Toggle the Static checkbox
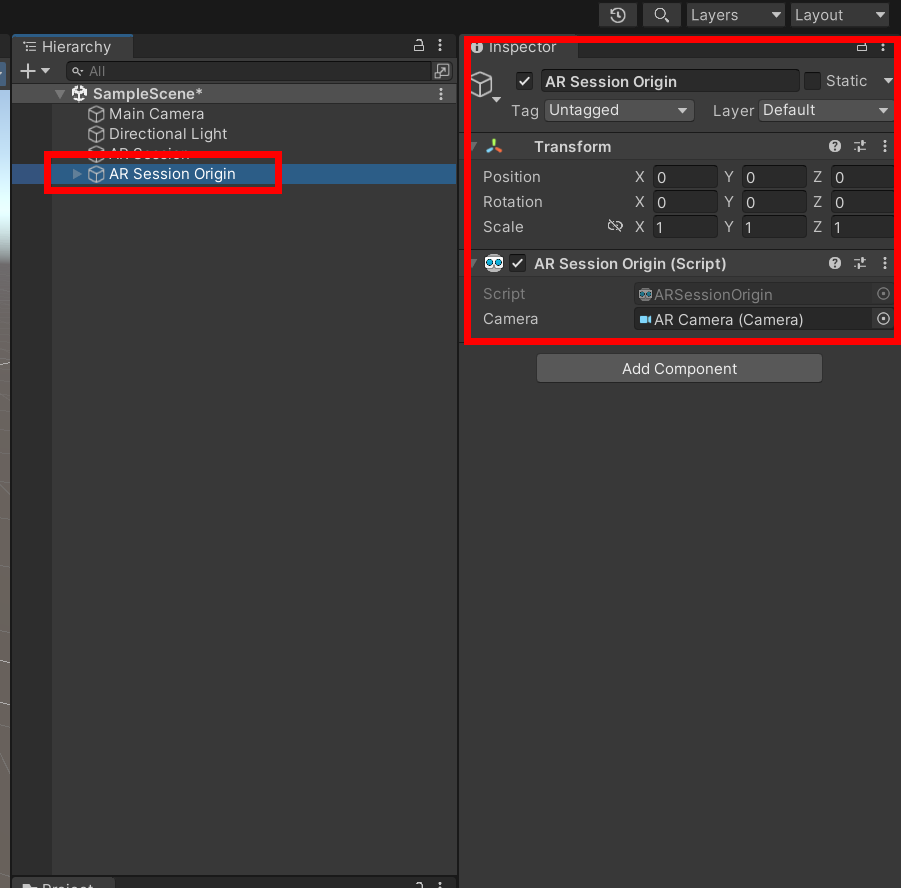Image resolution: width=901 pixels, height=888 pixels. (x=812, y=81)
